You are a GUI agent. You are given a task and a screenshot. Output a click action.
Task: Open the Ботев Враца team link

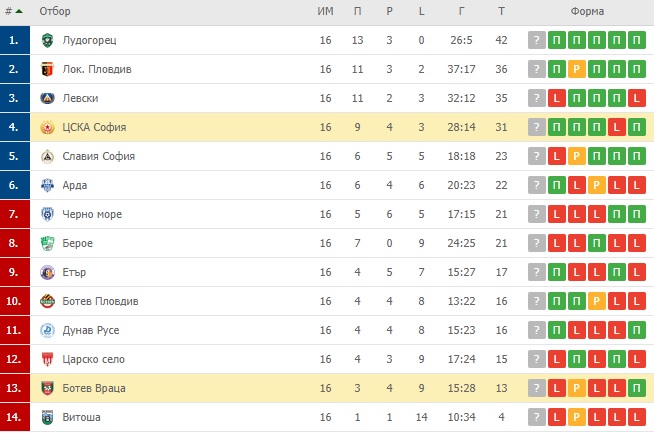pyautogui.click(x=94, y=388)
